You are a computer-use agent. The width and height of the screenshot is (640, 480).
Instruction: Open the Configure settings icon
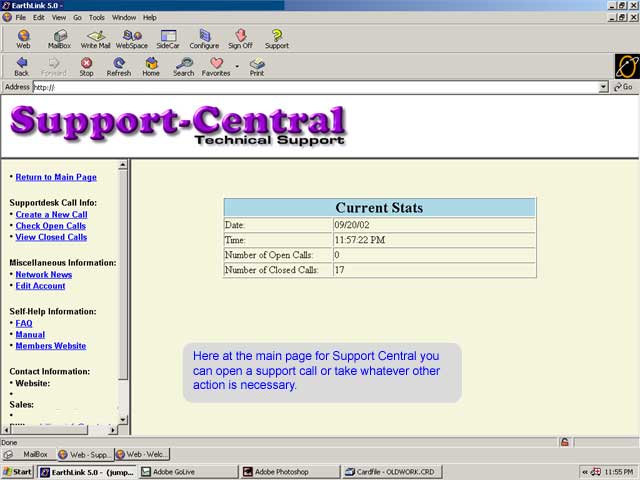click(204, 38)
